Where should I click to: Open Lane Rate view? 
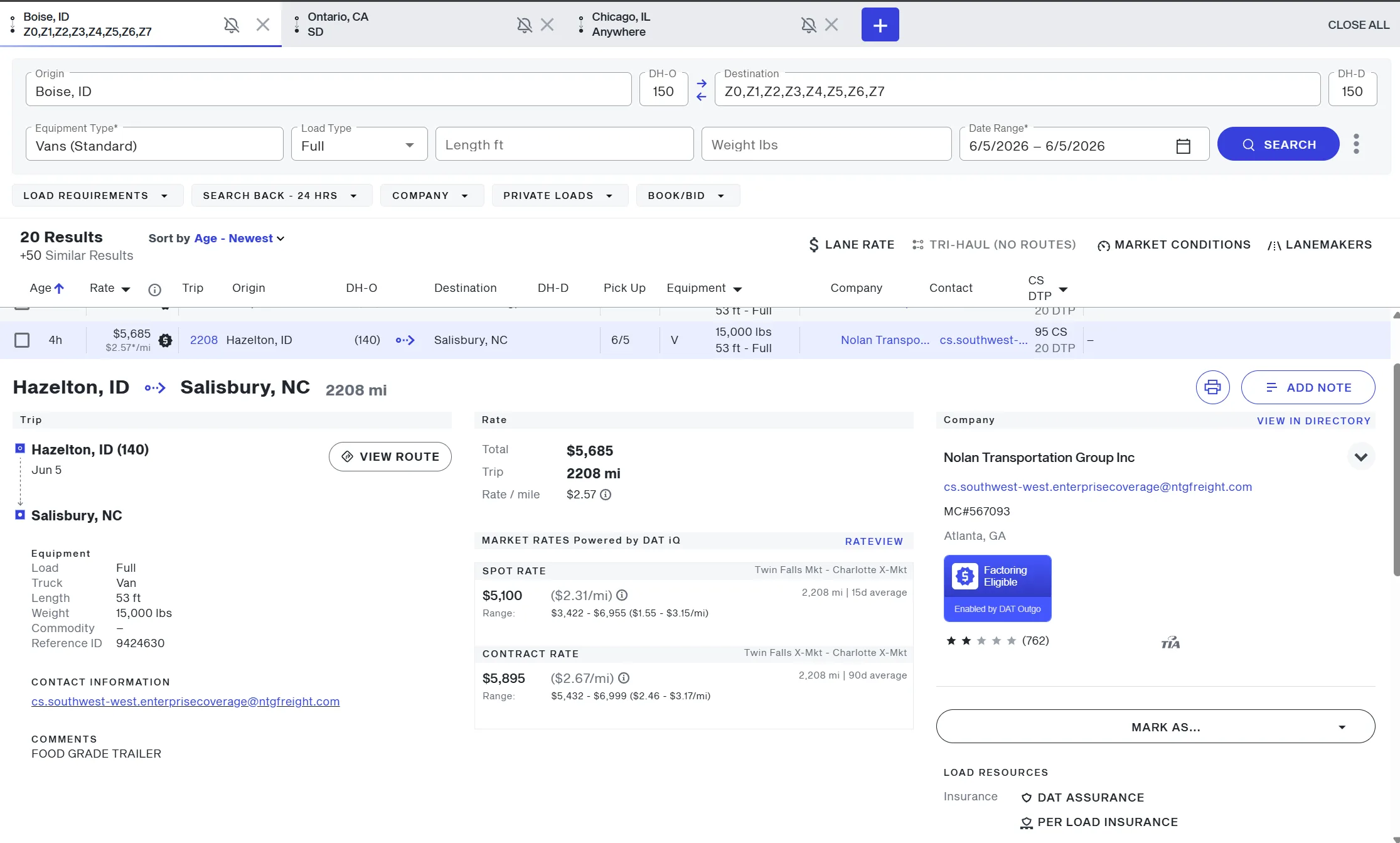851,245
